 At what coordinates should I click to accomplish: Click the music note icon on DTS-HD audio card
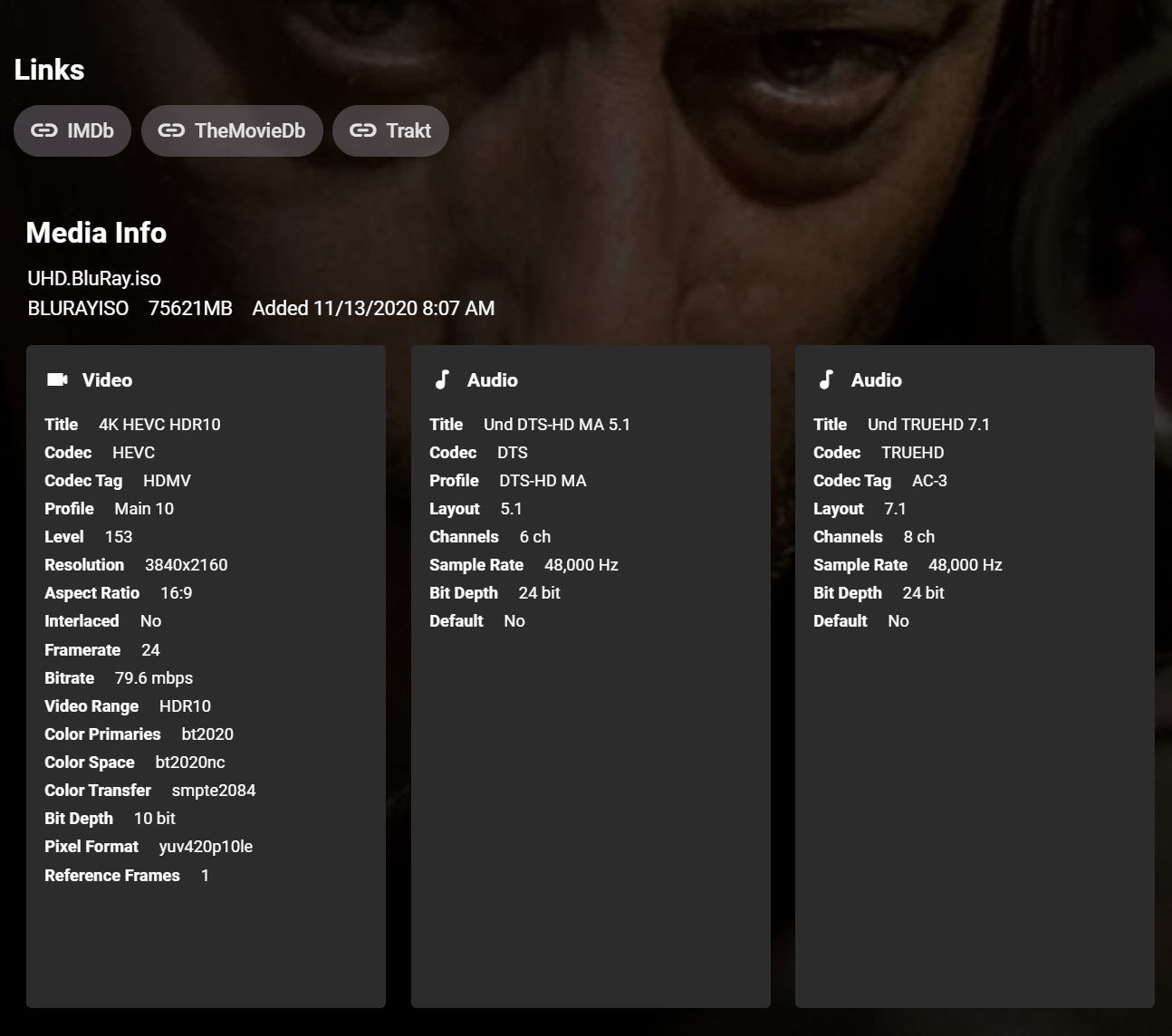pos(442,379)
